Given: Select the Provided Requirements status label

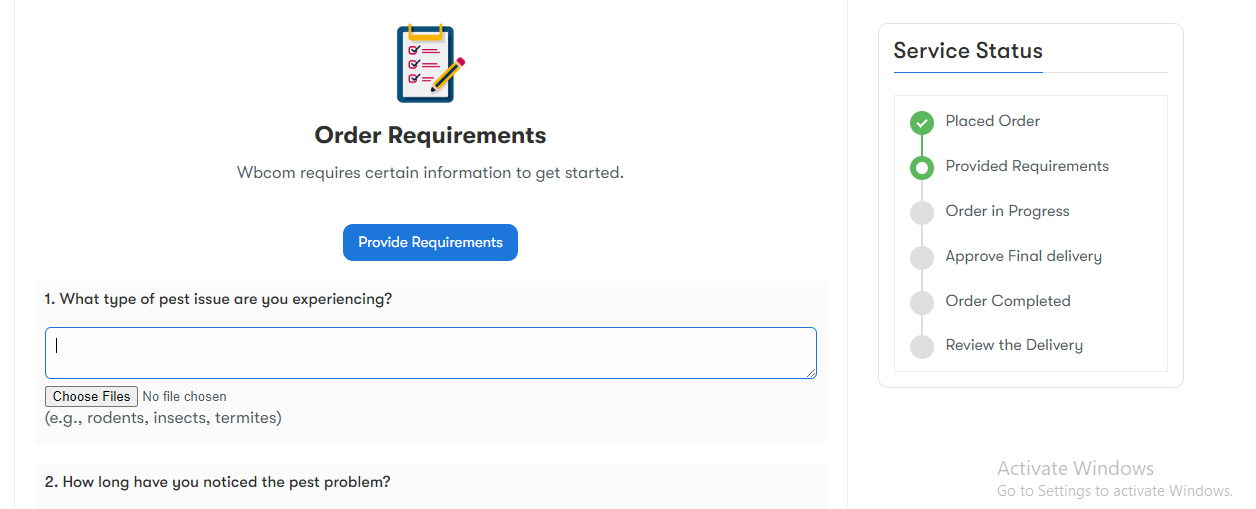Looking at the screenshot, I should point(1027,166).
